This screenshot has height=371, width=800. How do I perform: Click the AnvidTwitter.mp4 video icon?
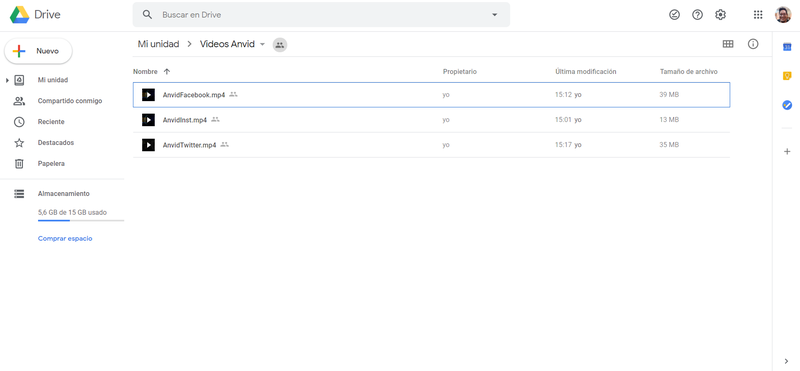[148, 145]
